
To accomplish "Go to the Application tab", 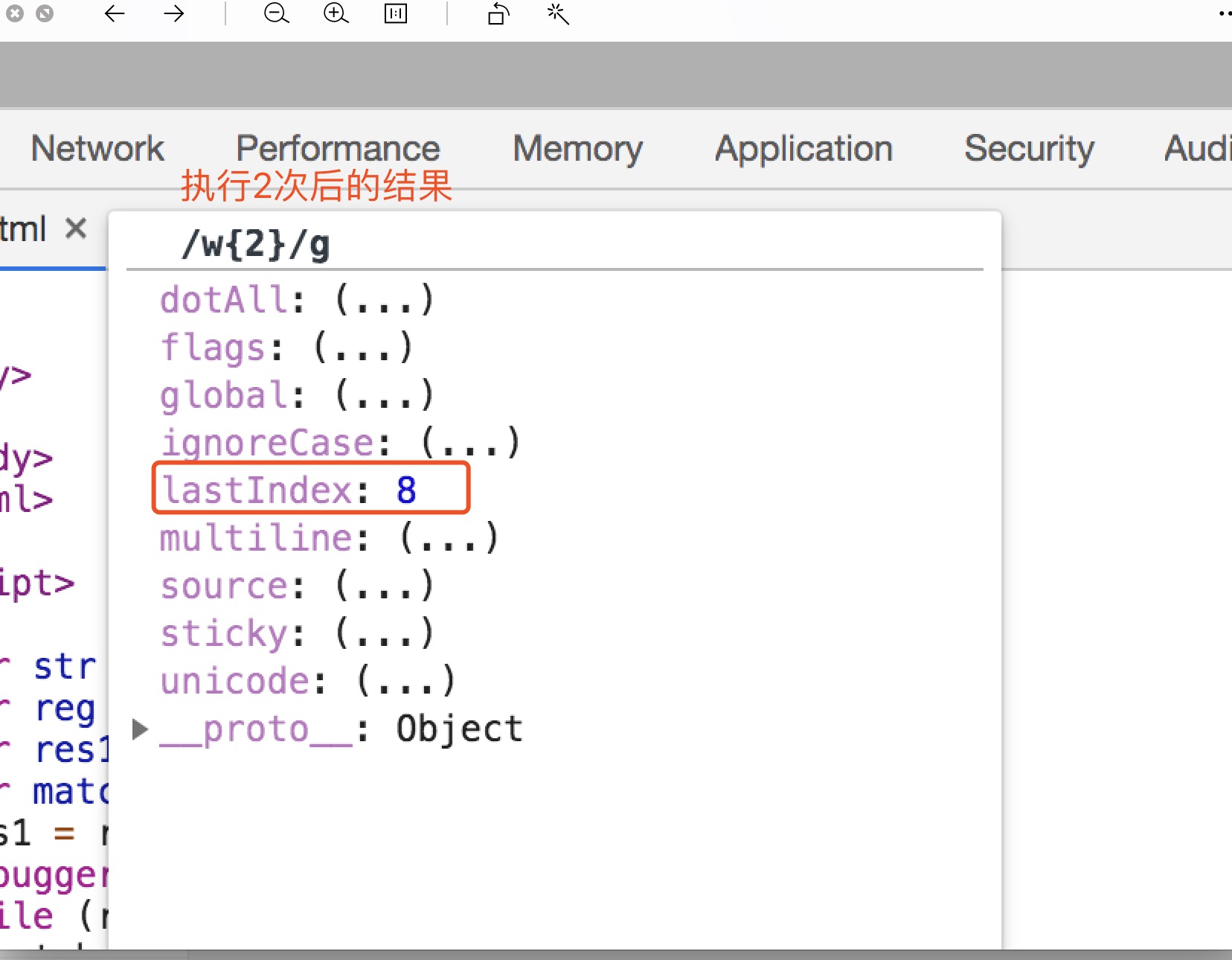I will click(803, 148).
